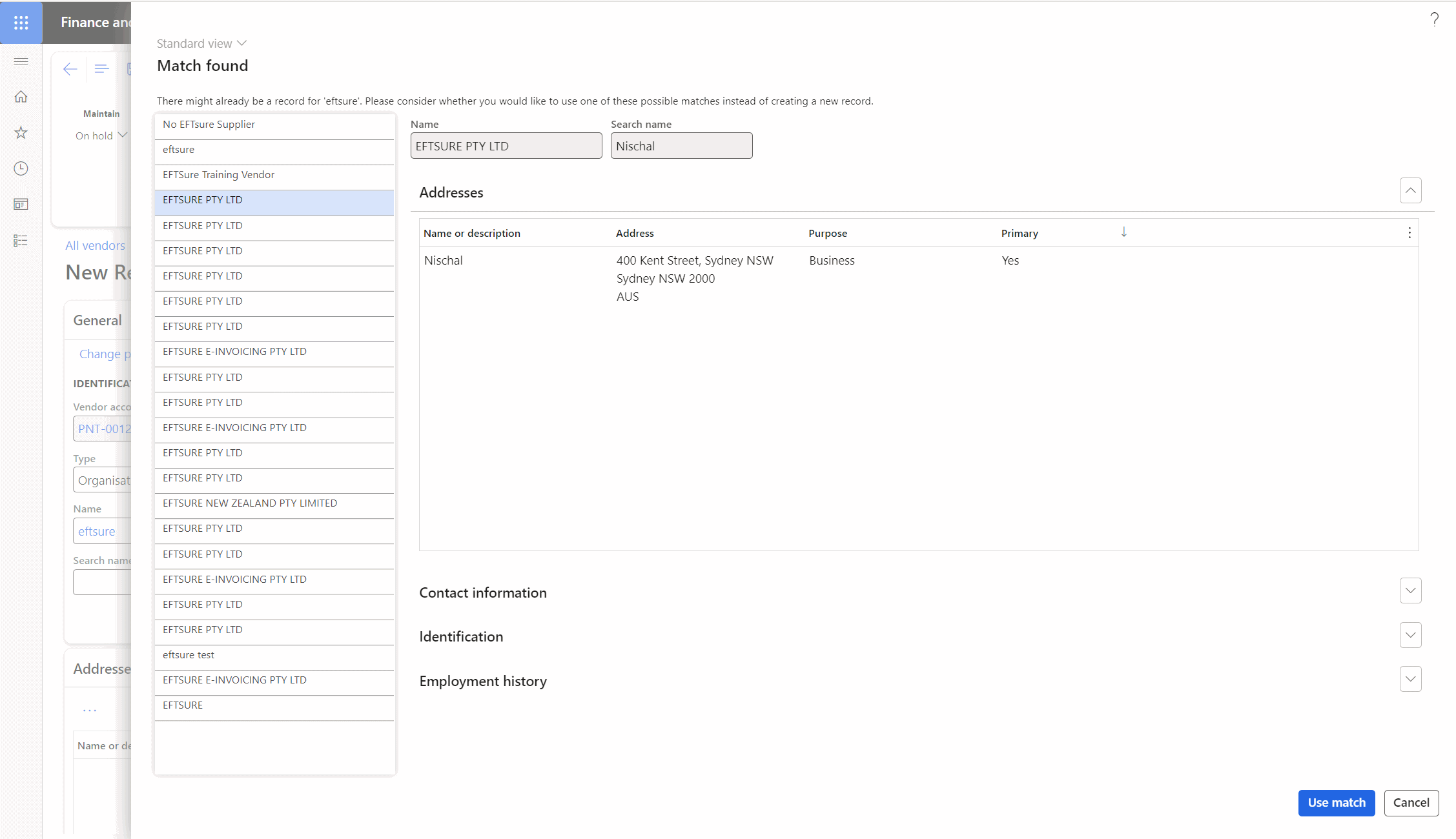The width and height of the screenshot is (1456, 839).
Task: Click the ellipsis in the background Addresses section
Action: (x=90, y=710)
